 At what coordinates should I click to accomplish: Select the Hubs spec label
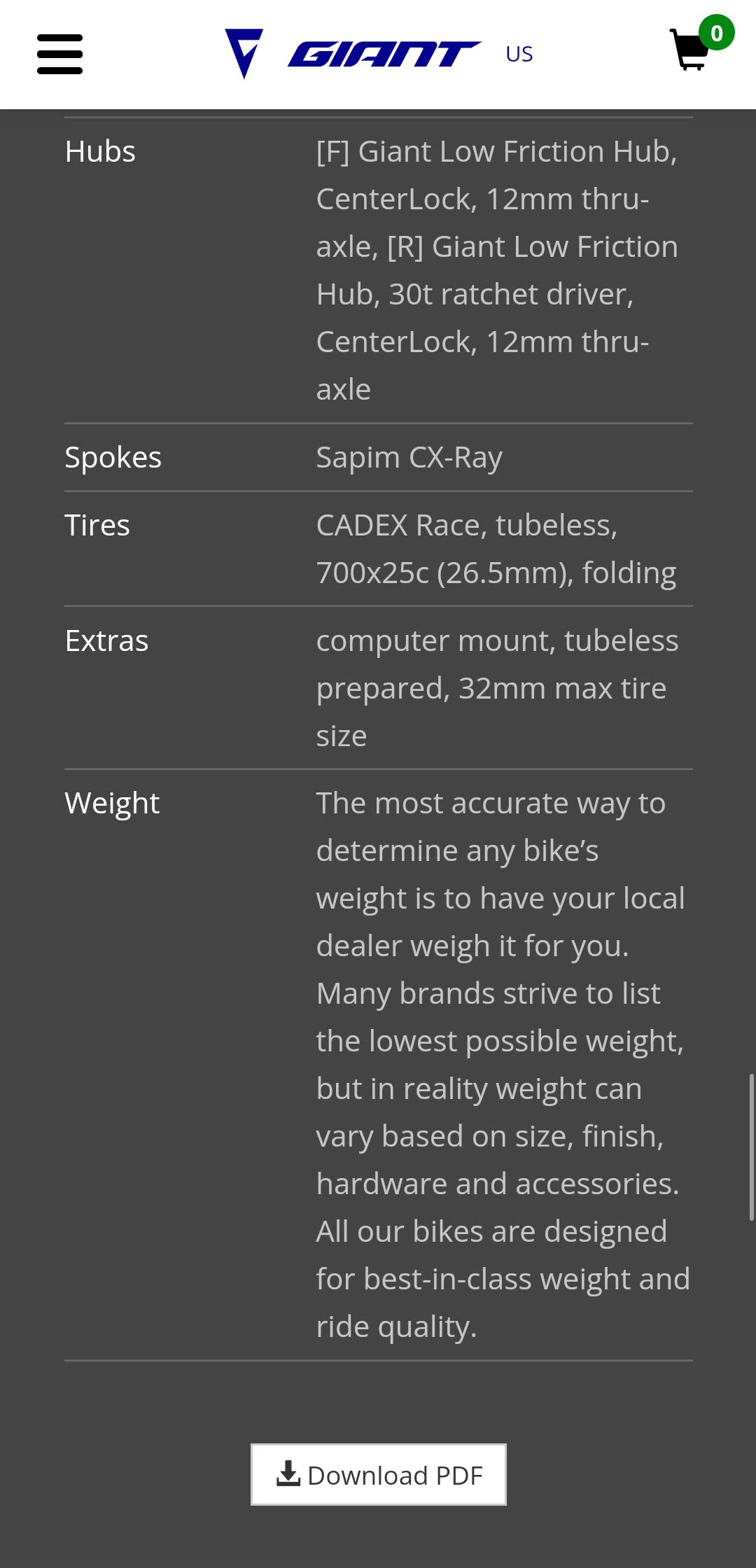(x=100, y=151)
